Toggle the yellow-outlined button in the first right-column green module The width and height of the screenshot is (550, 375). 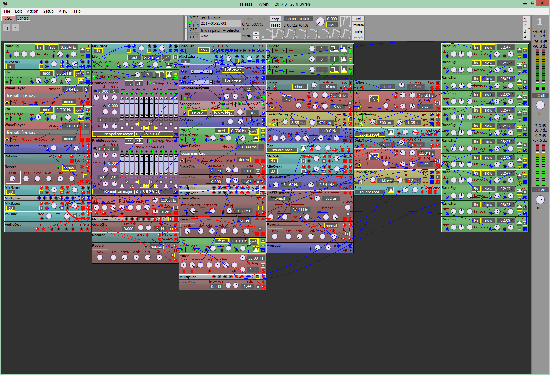pyautogui.click(x=476, y=47)
